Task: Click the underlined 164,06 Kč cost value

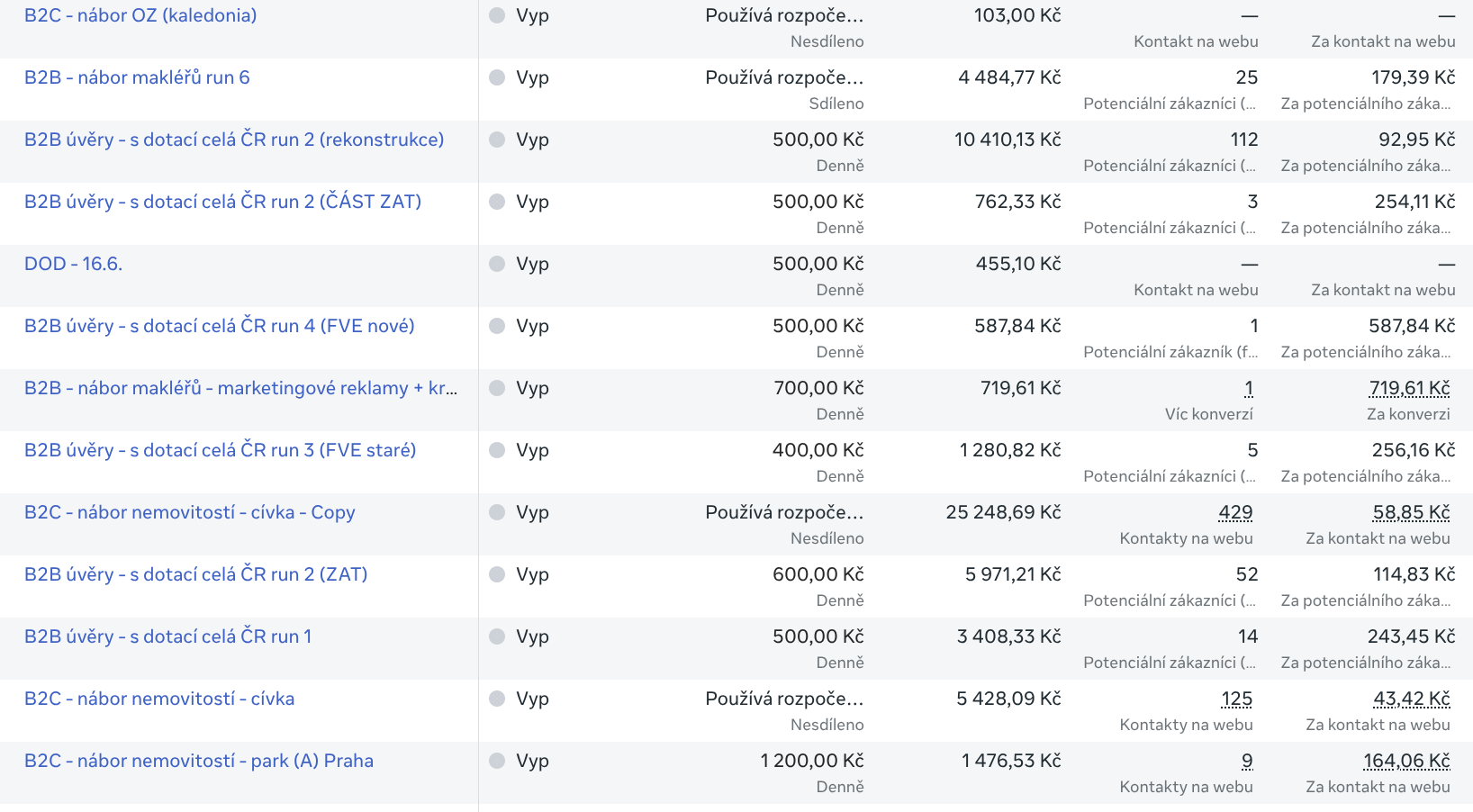Action: [x=1406, y=761]
